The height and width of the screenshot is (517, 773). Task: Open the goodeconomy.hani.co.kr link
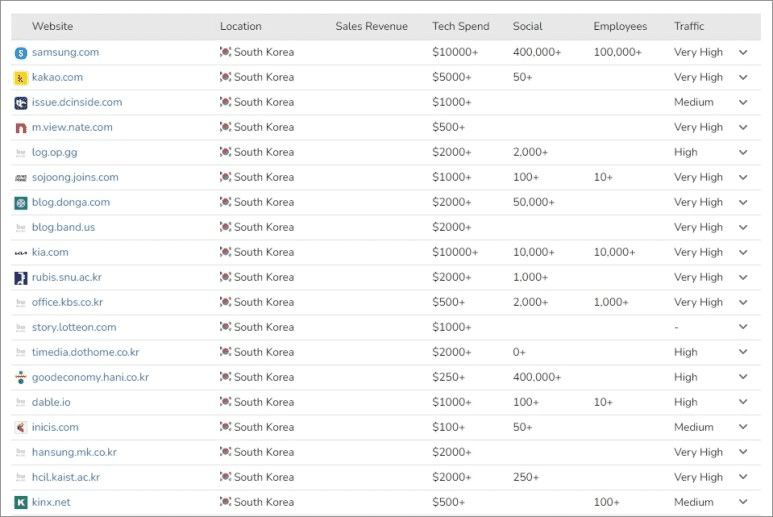pos(90,378)
